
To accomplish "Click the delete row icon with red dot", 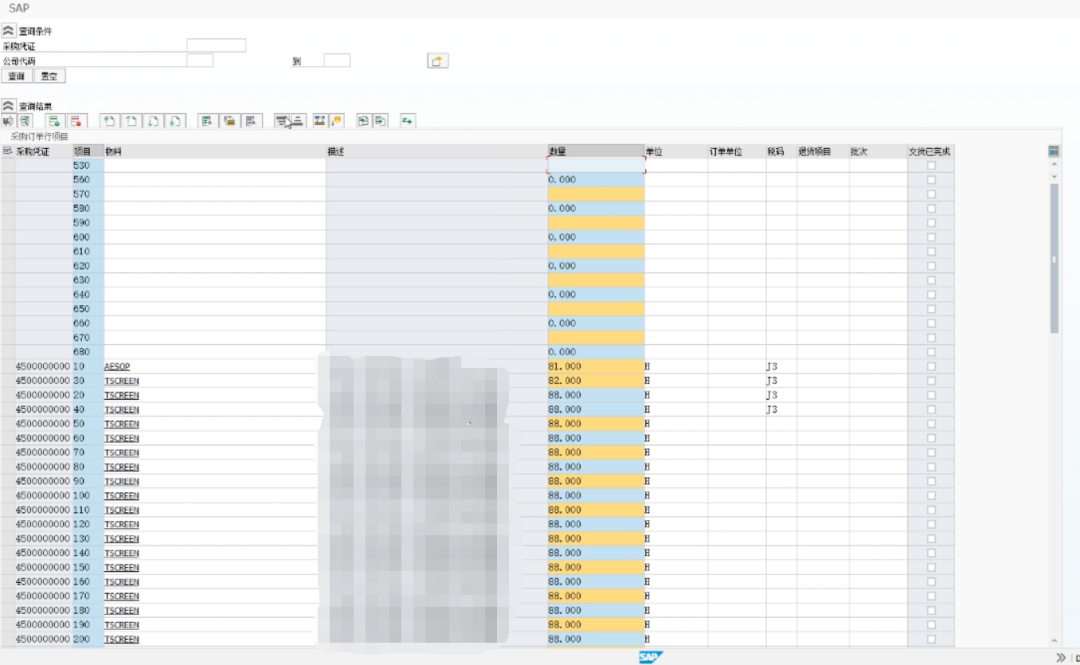I will click(76, 121).
